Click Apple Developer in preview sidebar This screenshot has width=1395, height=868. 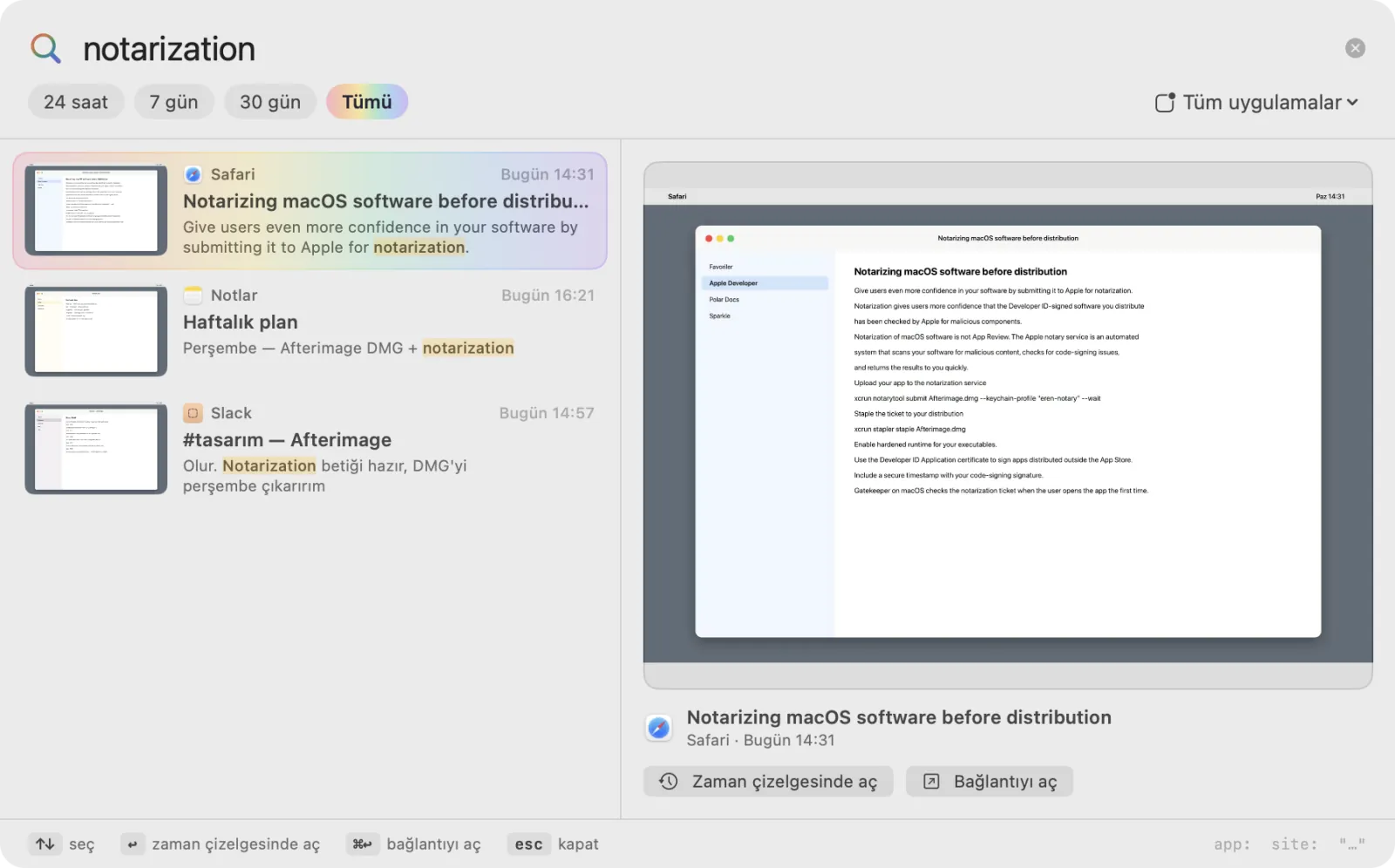[765, 283]
